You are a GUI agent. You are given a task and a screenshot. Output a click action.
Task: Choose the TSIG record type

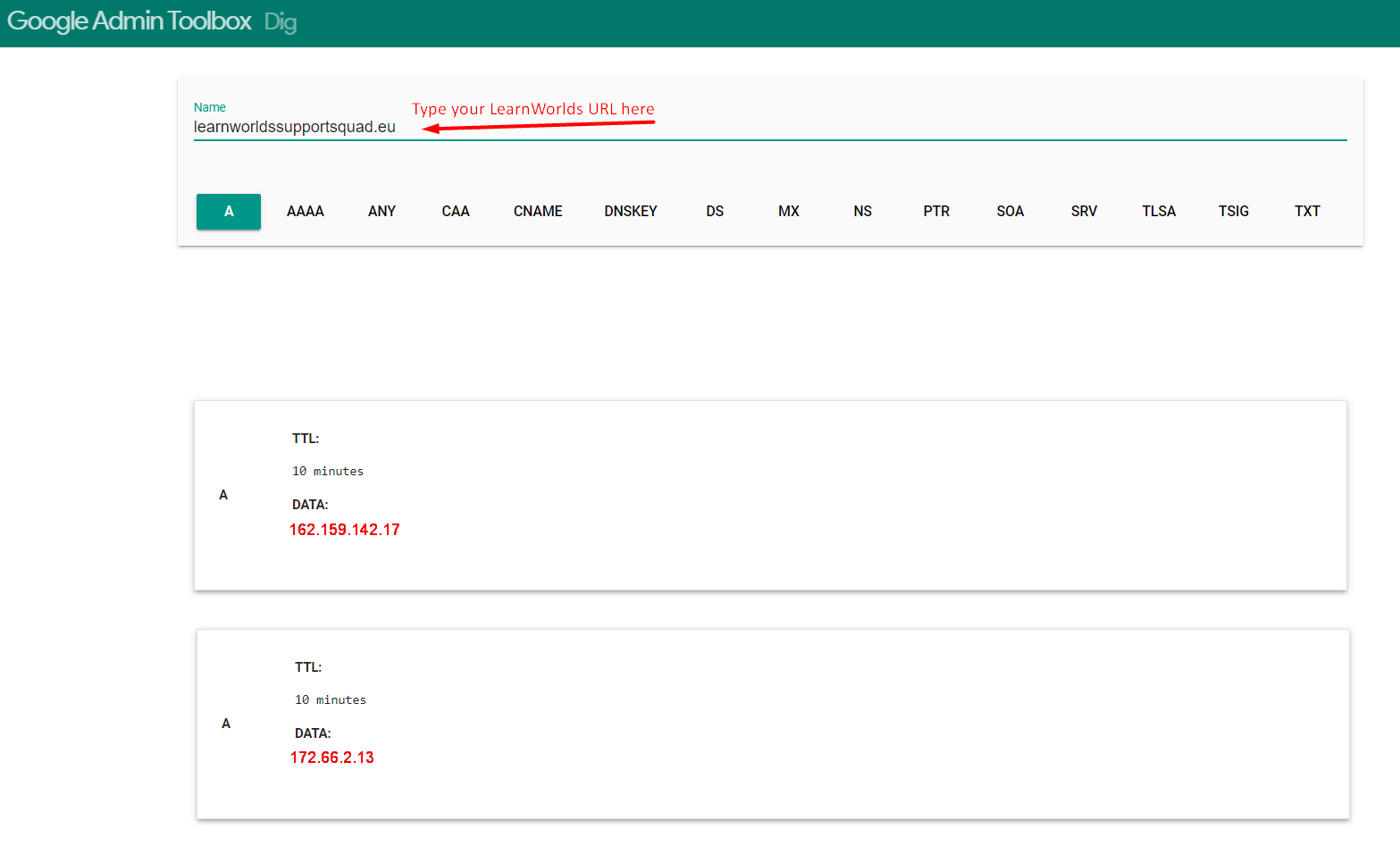(x=1234, y=212)
